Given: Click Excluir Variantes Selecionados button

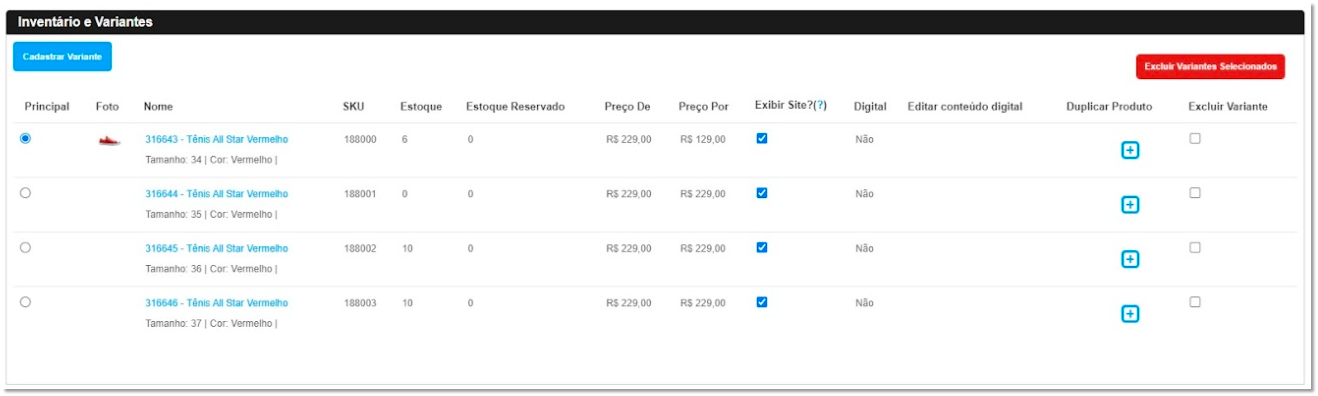Looking at the screenshot, I should 1210,66.
